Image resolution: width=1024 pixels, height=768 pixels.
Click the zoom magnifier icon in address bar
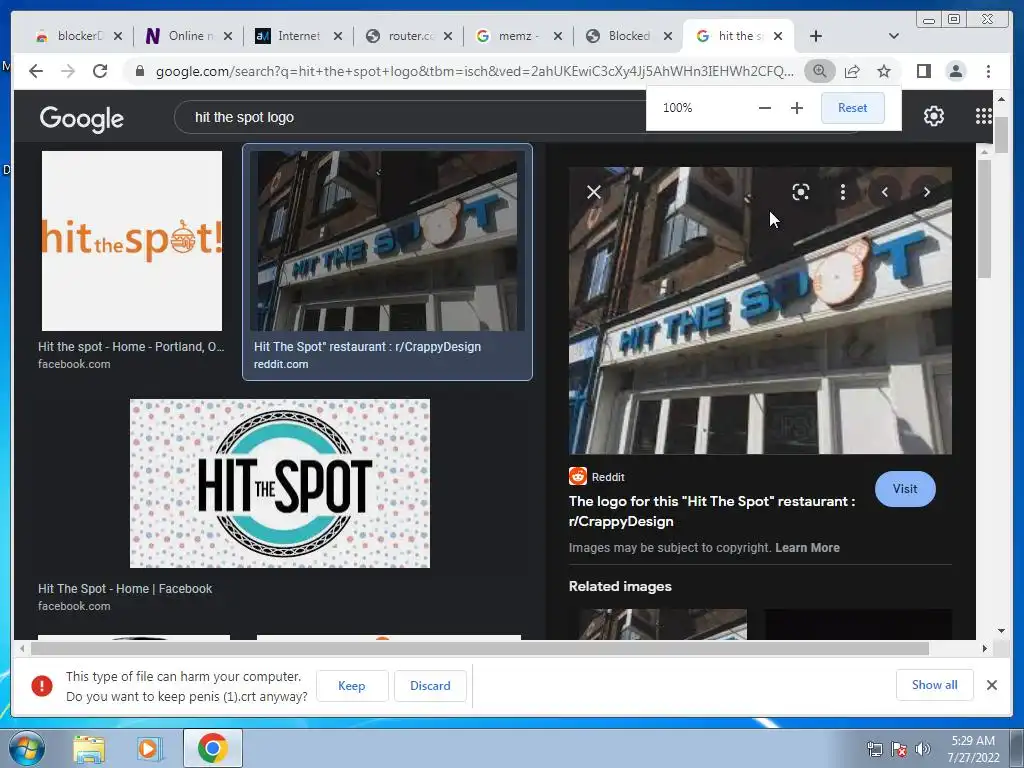[x=820, y=71]
